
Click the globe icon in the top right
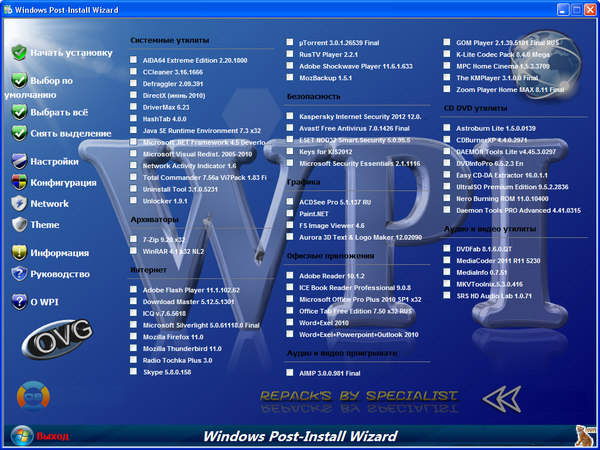[x=545, y=65]
